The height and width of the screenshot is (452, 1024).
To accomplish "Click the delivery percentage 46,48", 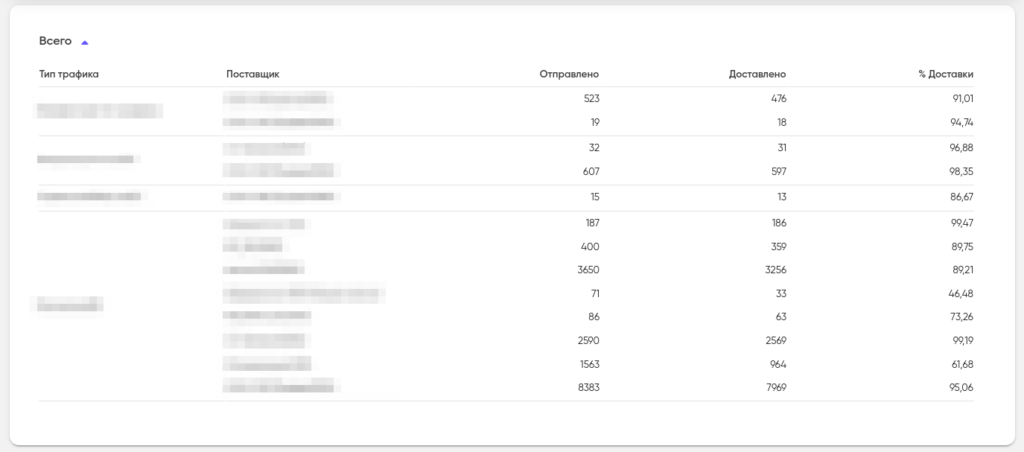I will pos(961,293).
